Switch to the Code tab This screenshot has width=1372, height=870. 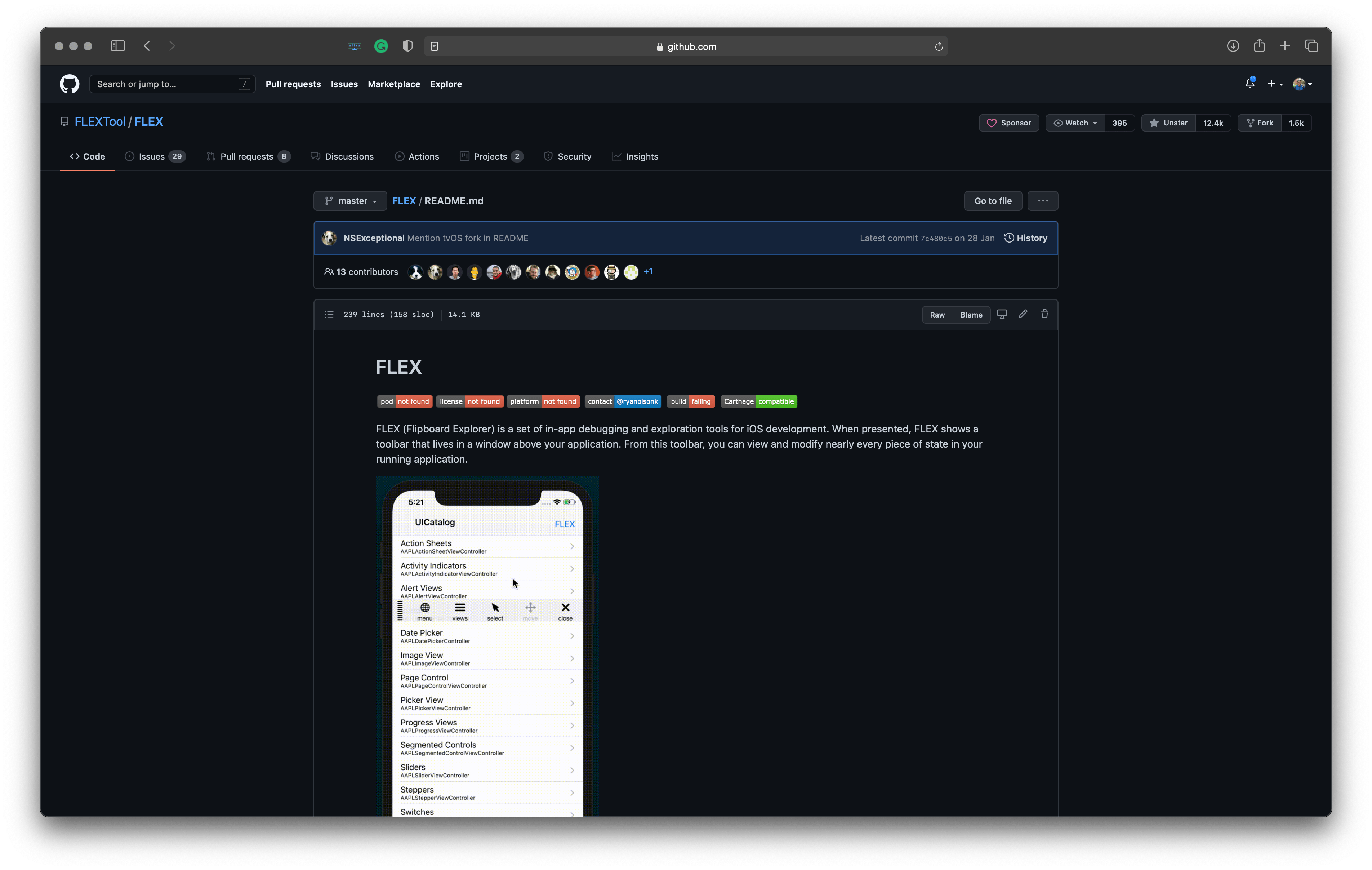pos(87,156)
